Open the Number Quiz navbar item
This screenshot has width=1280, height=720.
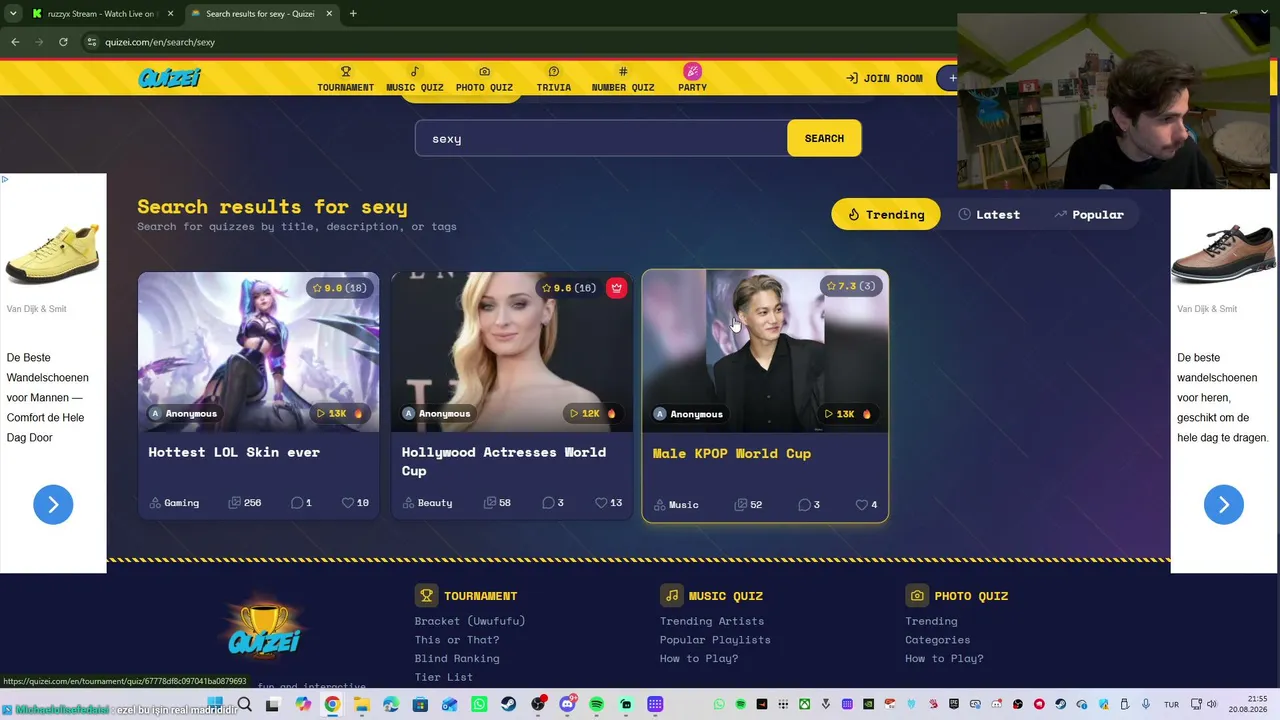tap(623, 78)
